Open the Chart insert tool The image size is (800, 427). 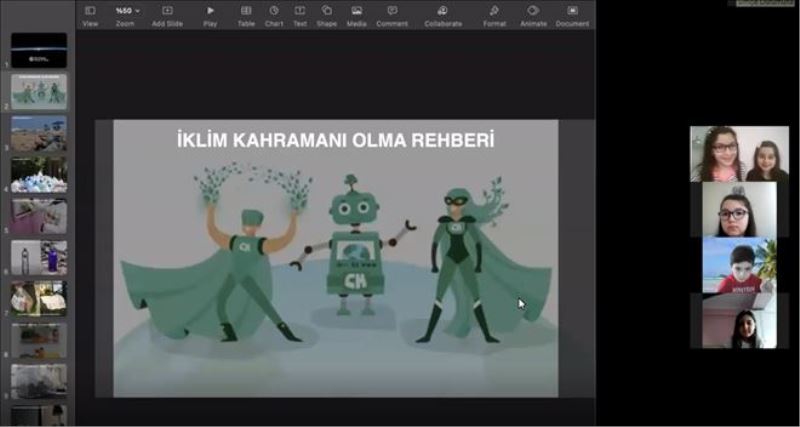tap(274, 11)
